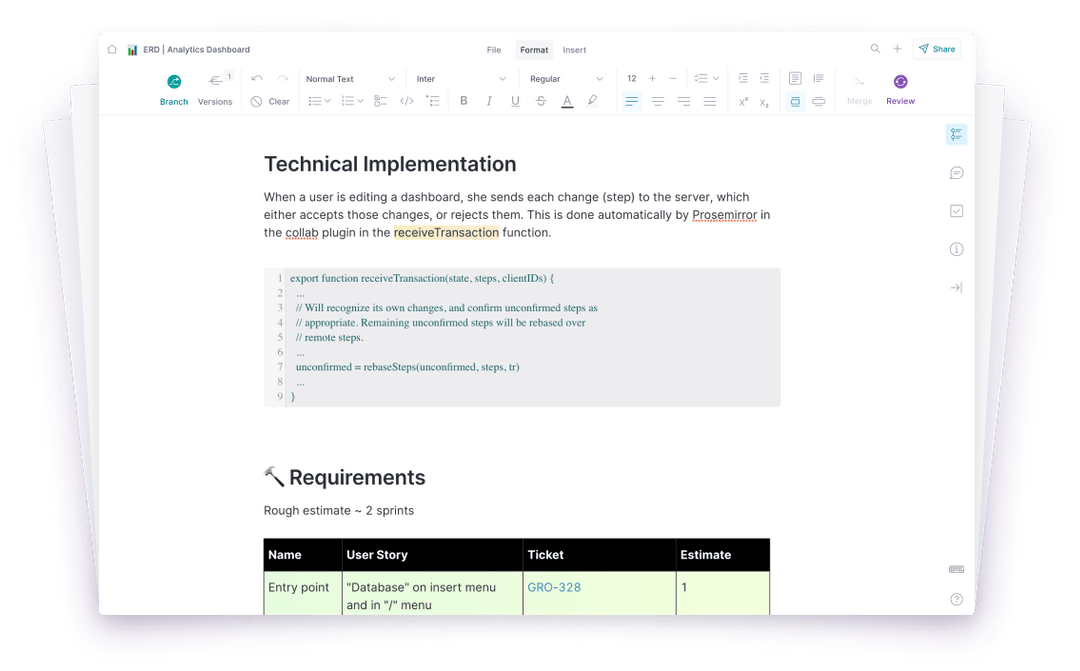This screenshot has height=671, width=1080.
Task: Increase indent
Action: pyautogui.click(x=742, y=79)
